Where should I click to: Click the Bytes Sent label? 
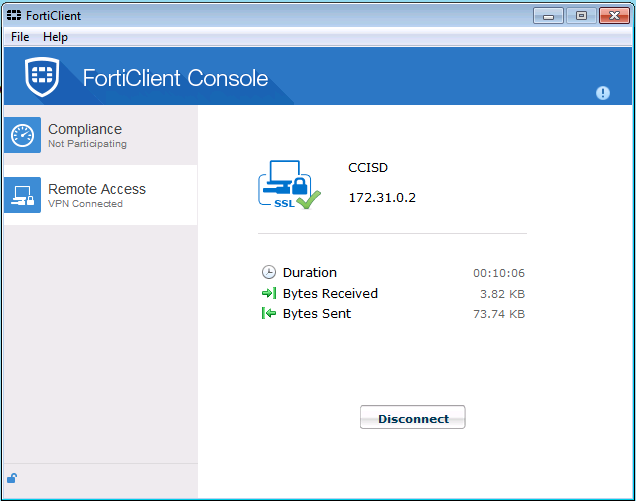(317, 314)
